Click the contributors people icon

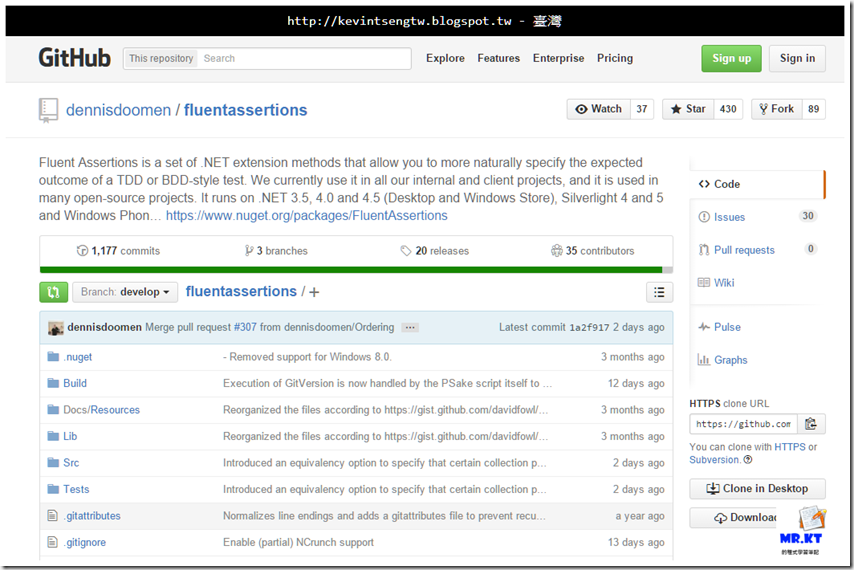tap(557, 250)
